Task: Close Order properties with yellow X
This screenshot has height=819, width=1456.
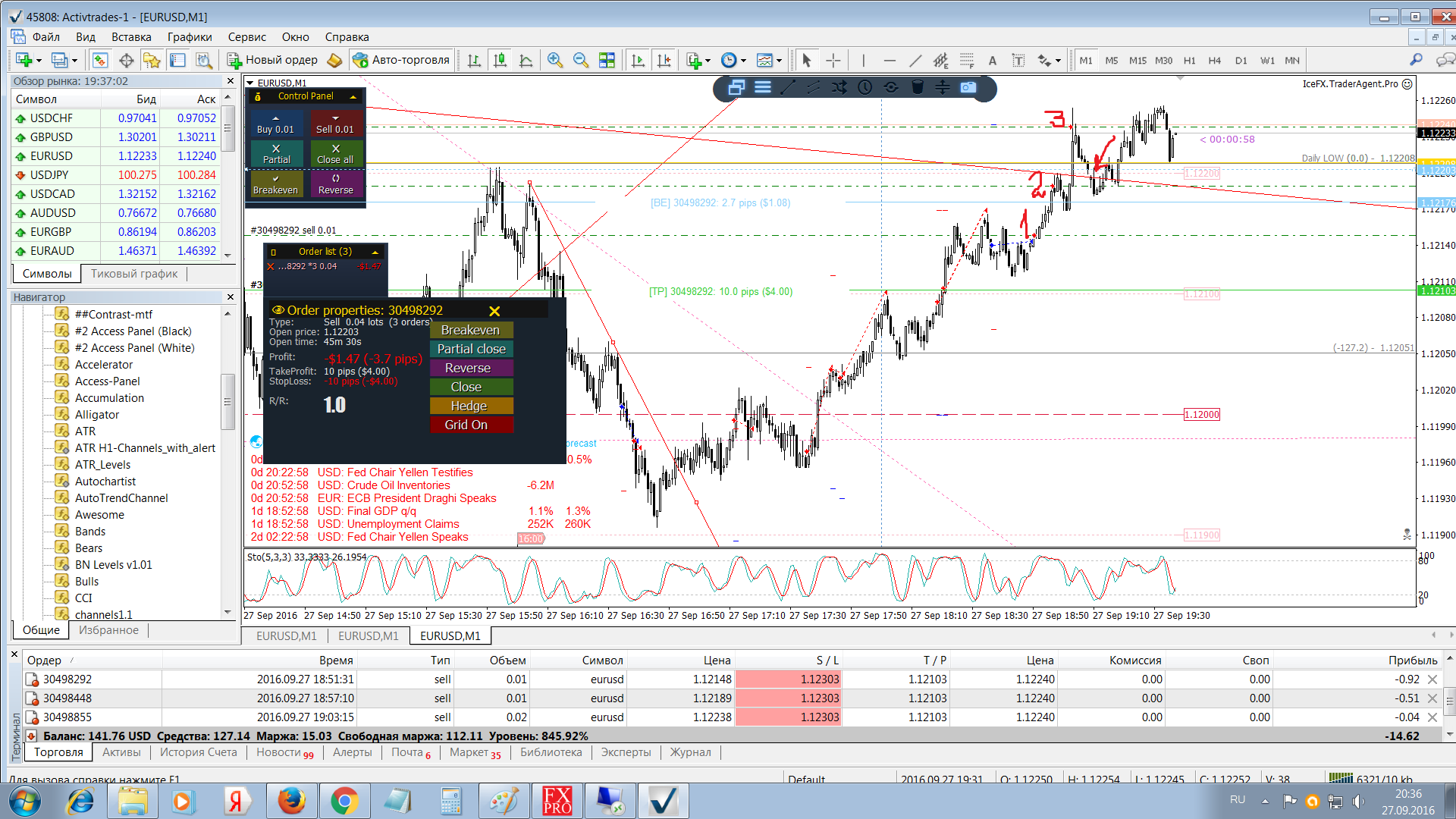Action: (x=494, y=311)
